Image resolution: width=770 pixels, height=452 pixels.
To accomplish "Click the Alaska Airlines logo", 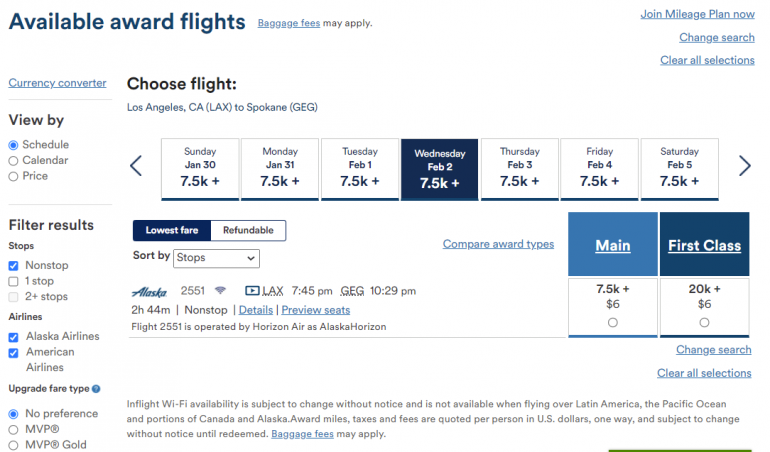I will (149, 291).
